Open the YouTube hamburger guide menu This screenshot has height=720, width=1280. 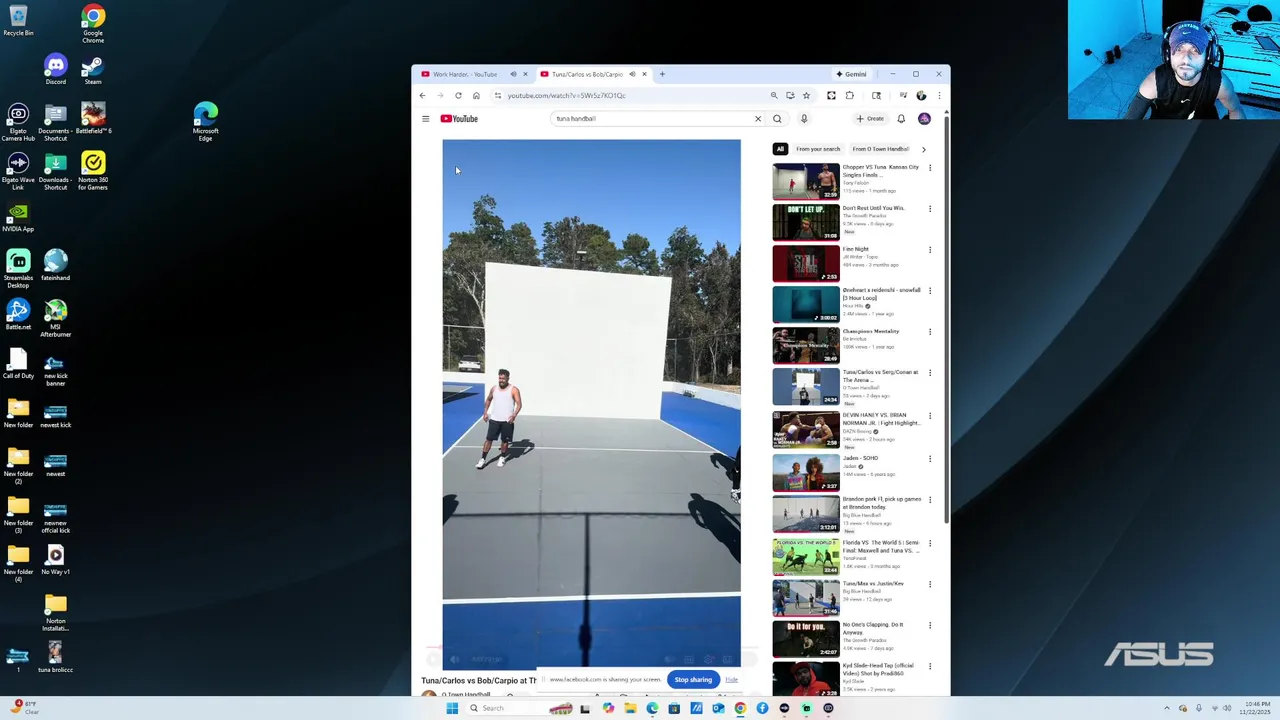pos(425,119)
